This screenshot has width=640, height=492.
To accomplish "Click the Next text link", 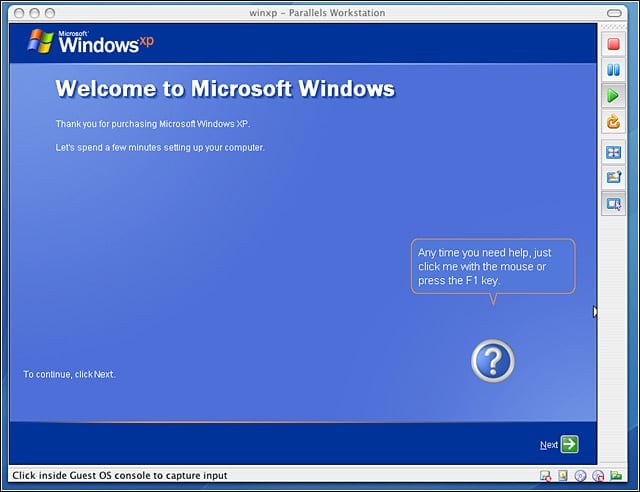I will [549, 445].
